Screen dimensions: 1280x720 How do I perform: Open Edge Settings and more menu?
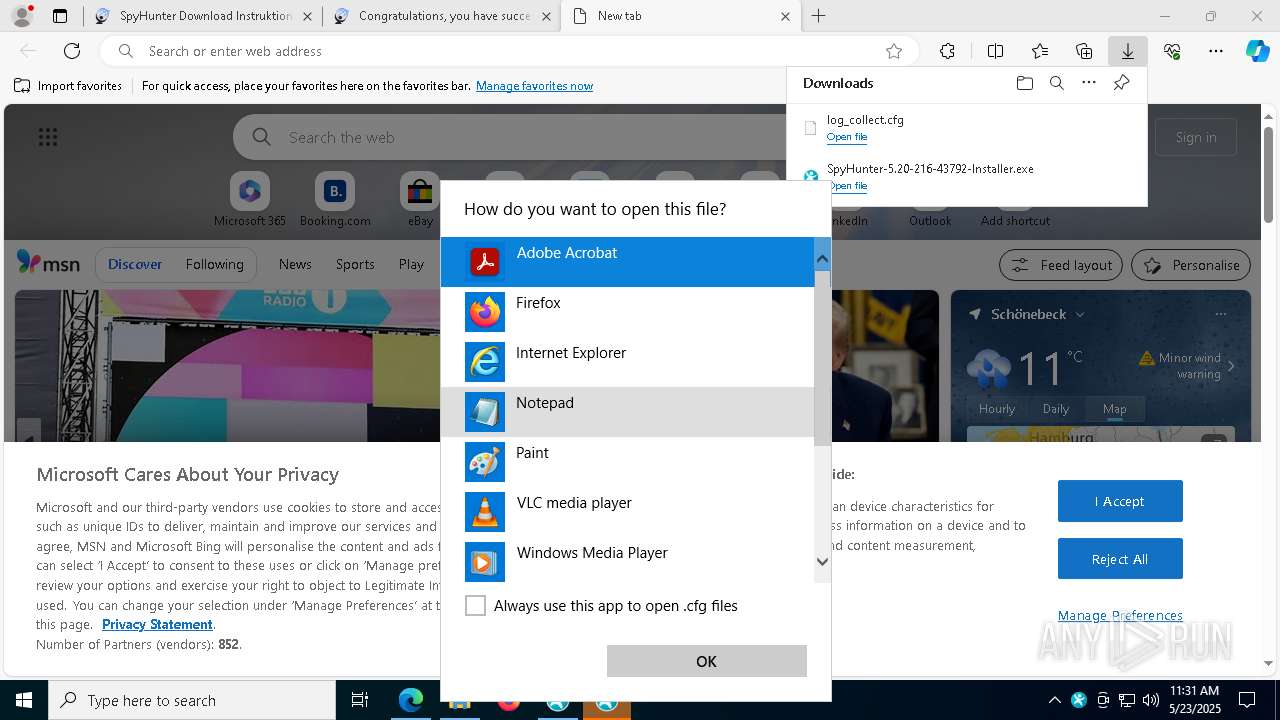1216,51
